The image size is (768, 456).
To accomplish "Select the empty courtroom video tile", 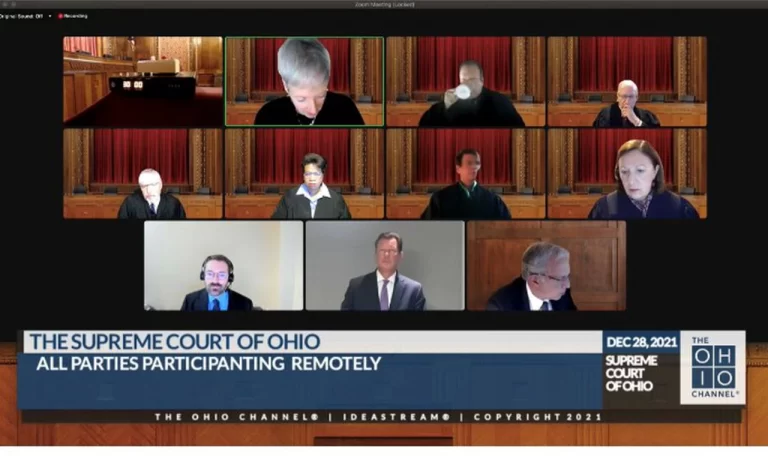I will (143, 81).
